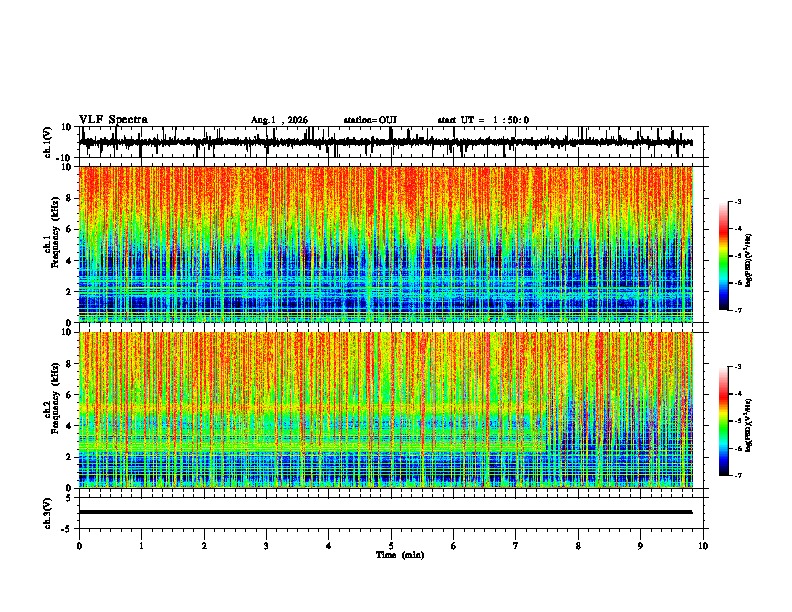Click time axis tick label "9"
Screen dimensions: 792x612
640,546
